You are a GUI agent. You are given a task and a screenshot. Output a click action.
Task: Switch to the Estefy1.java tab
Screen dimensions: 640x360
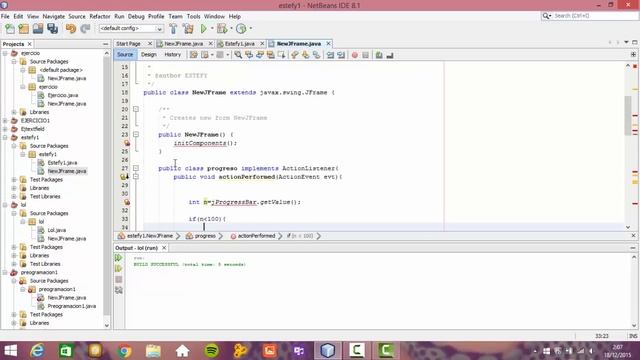click(240, 44)
